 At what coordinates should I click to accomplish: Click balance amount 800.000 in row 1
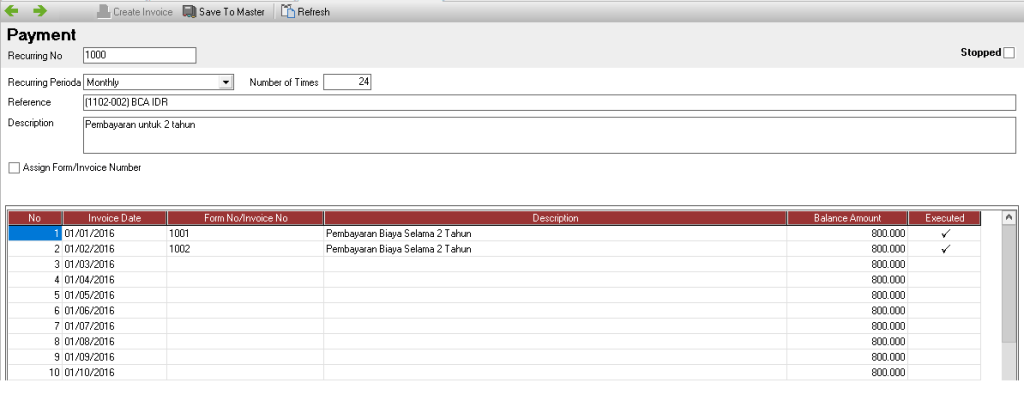coord(847,233)
